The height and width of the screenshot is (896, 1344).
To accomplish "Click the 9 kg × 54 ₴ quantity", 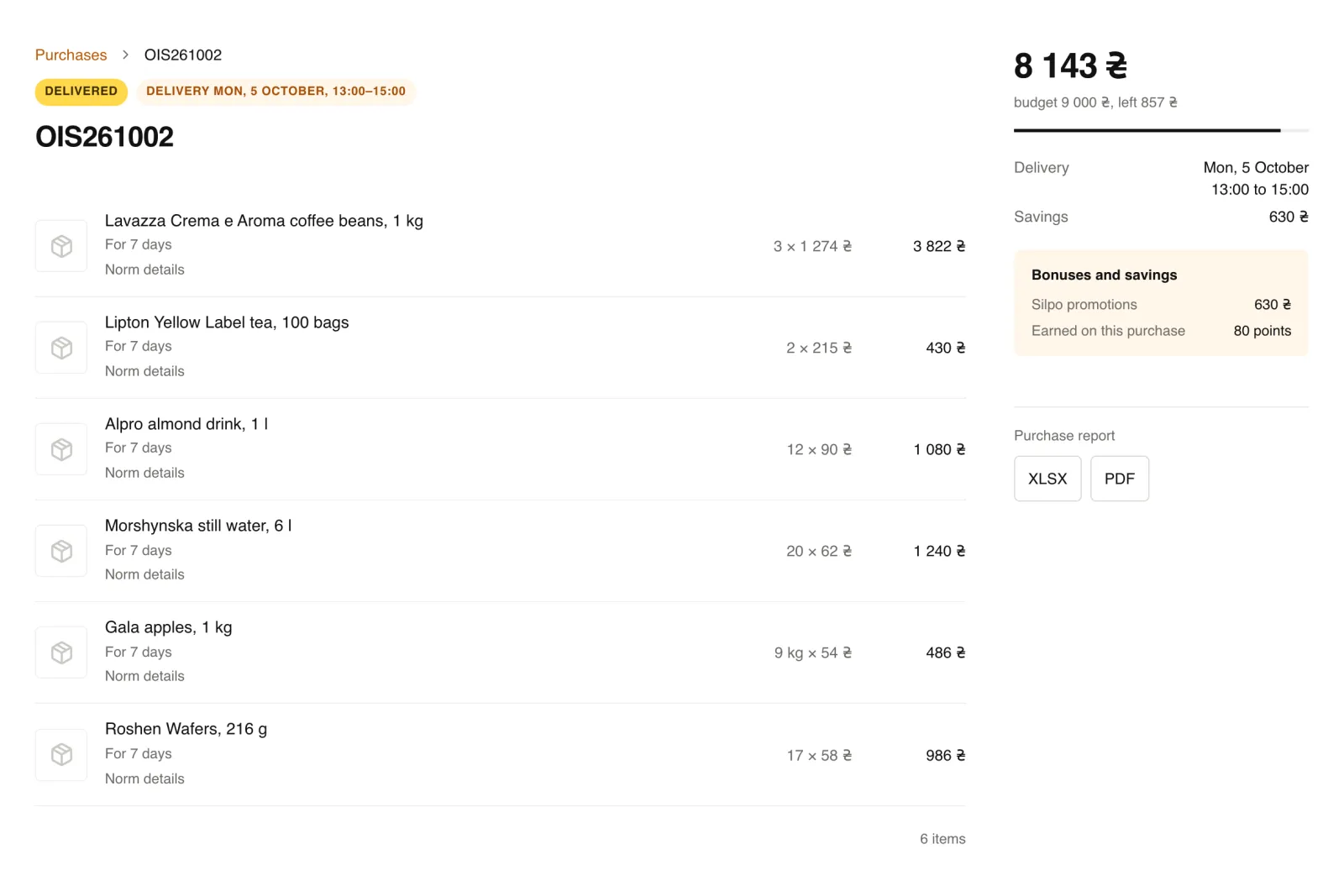I will 813,652.
